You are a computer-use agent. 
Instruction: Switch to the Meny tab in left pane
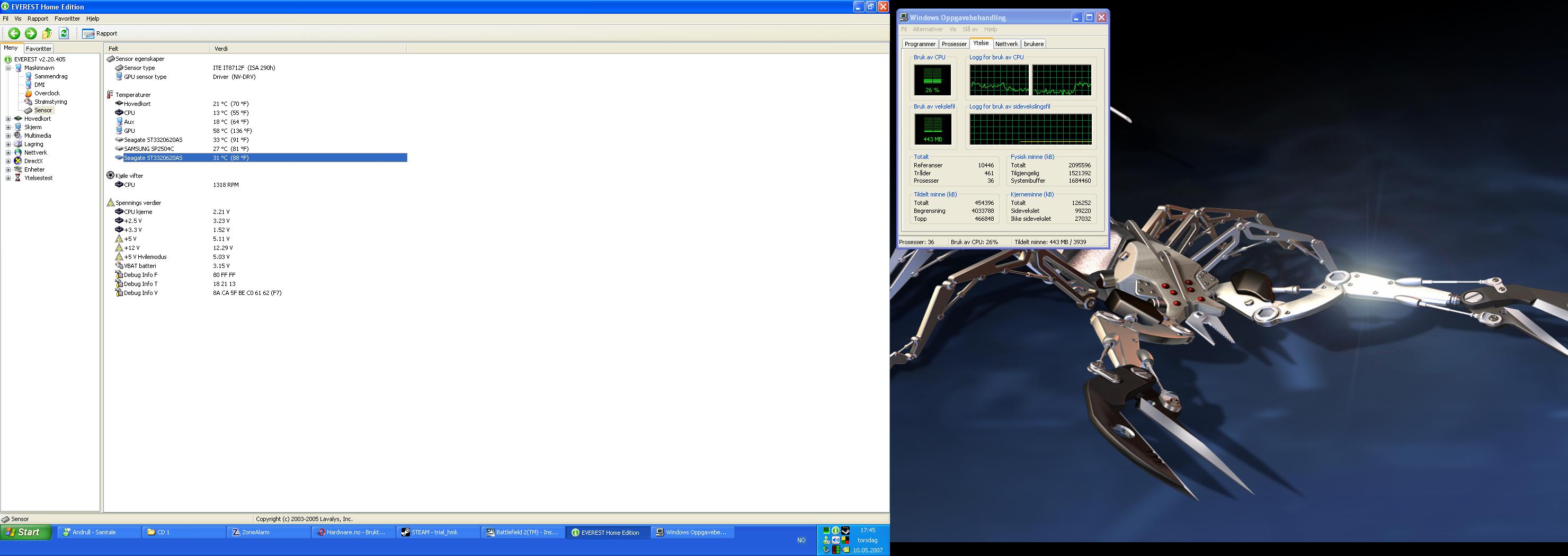11,48
